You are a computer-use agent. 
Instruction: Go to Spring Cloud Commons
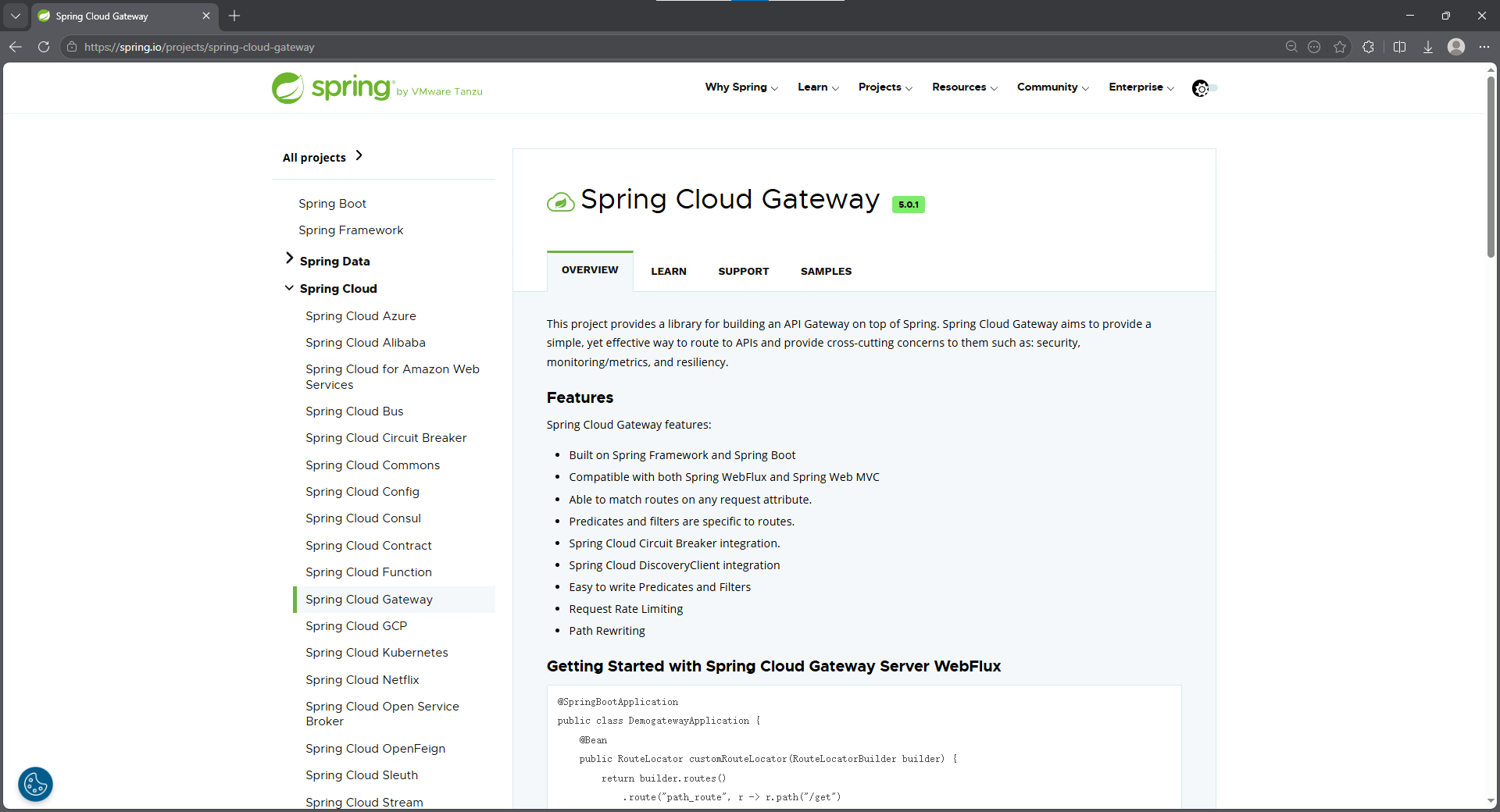[x=373, y=465]
